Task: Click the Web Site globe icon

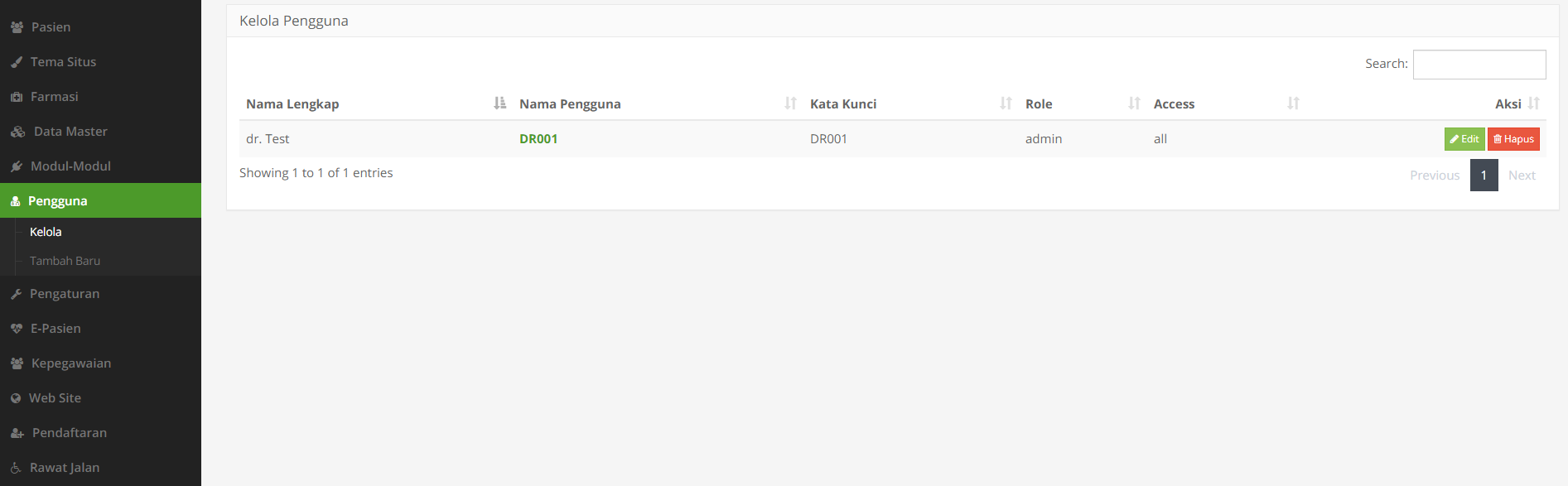Action: click(x=17, y=397)
